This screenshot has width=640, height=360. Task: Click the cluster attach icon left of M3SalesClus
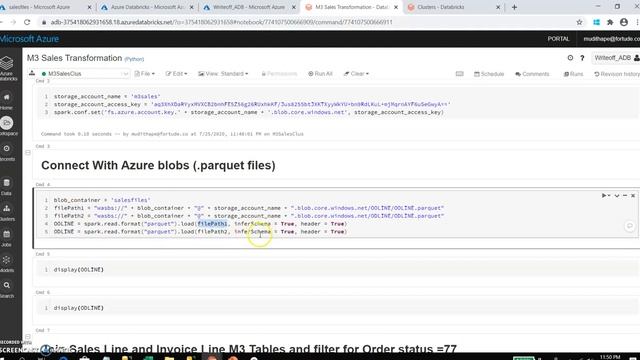point(31,73)
